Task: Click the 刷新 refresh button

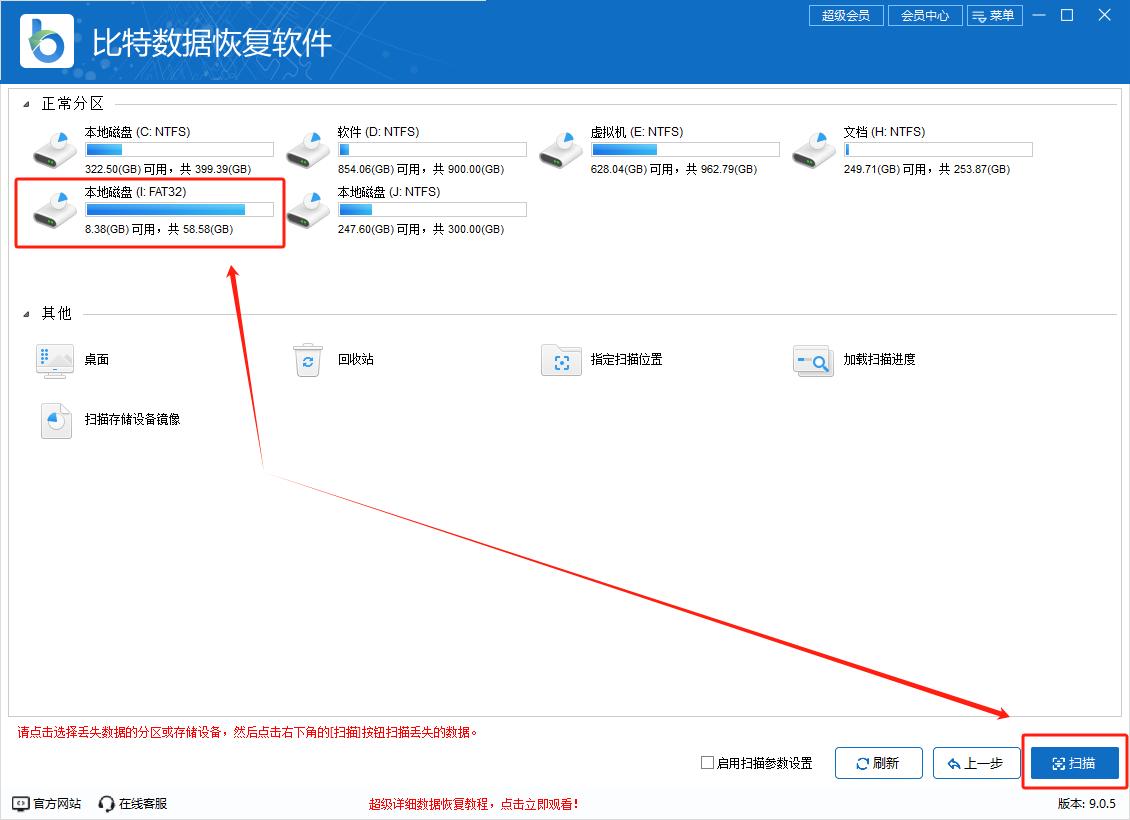Action: (878, 763)
